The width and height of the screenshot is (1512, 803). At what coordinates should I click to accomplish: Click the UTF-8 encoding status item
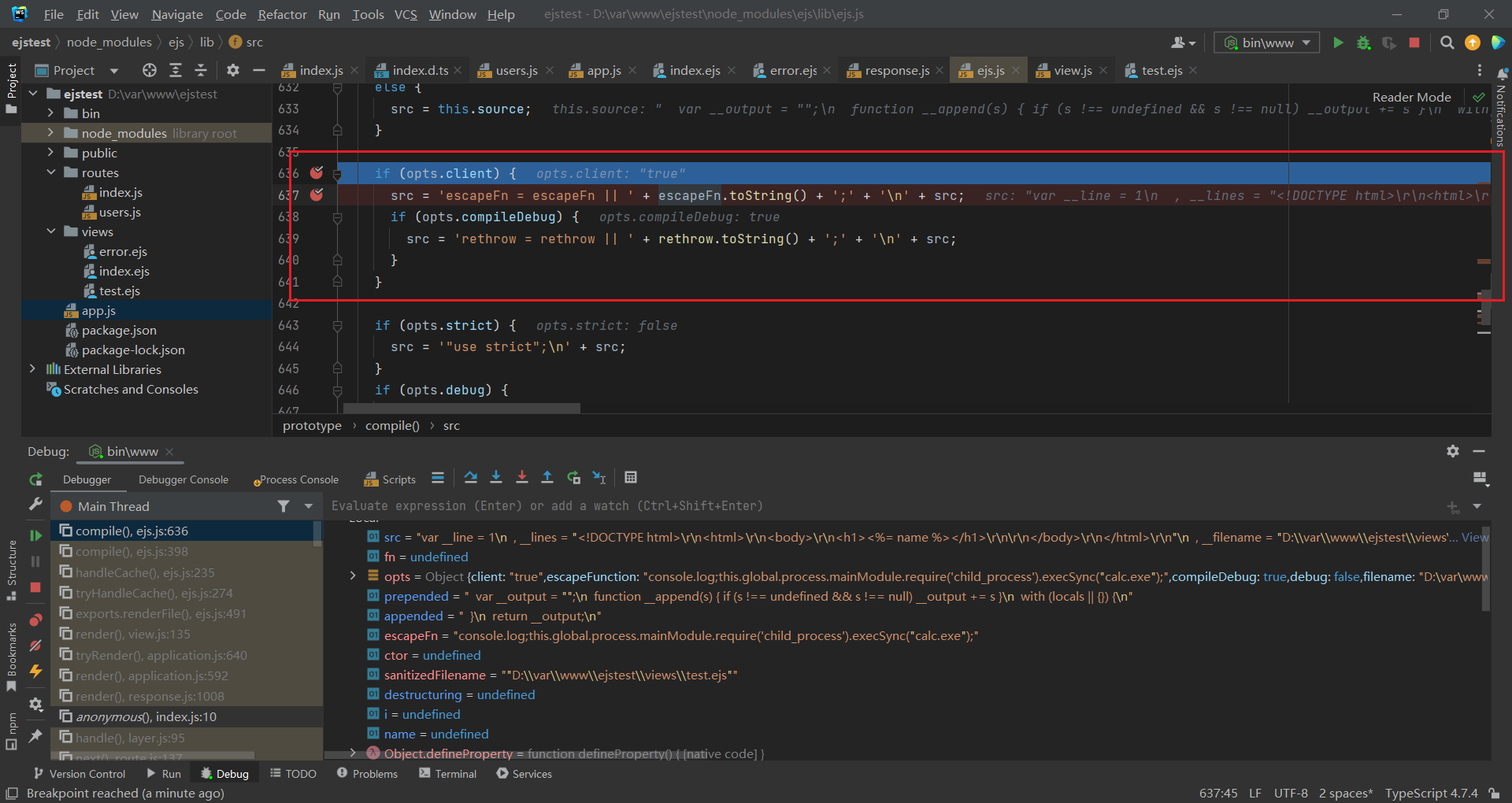point(1291,793)
